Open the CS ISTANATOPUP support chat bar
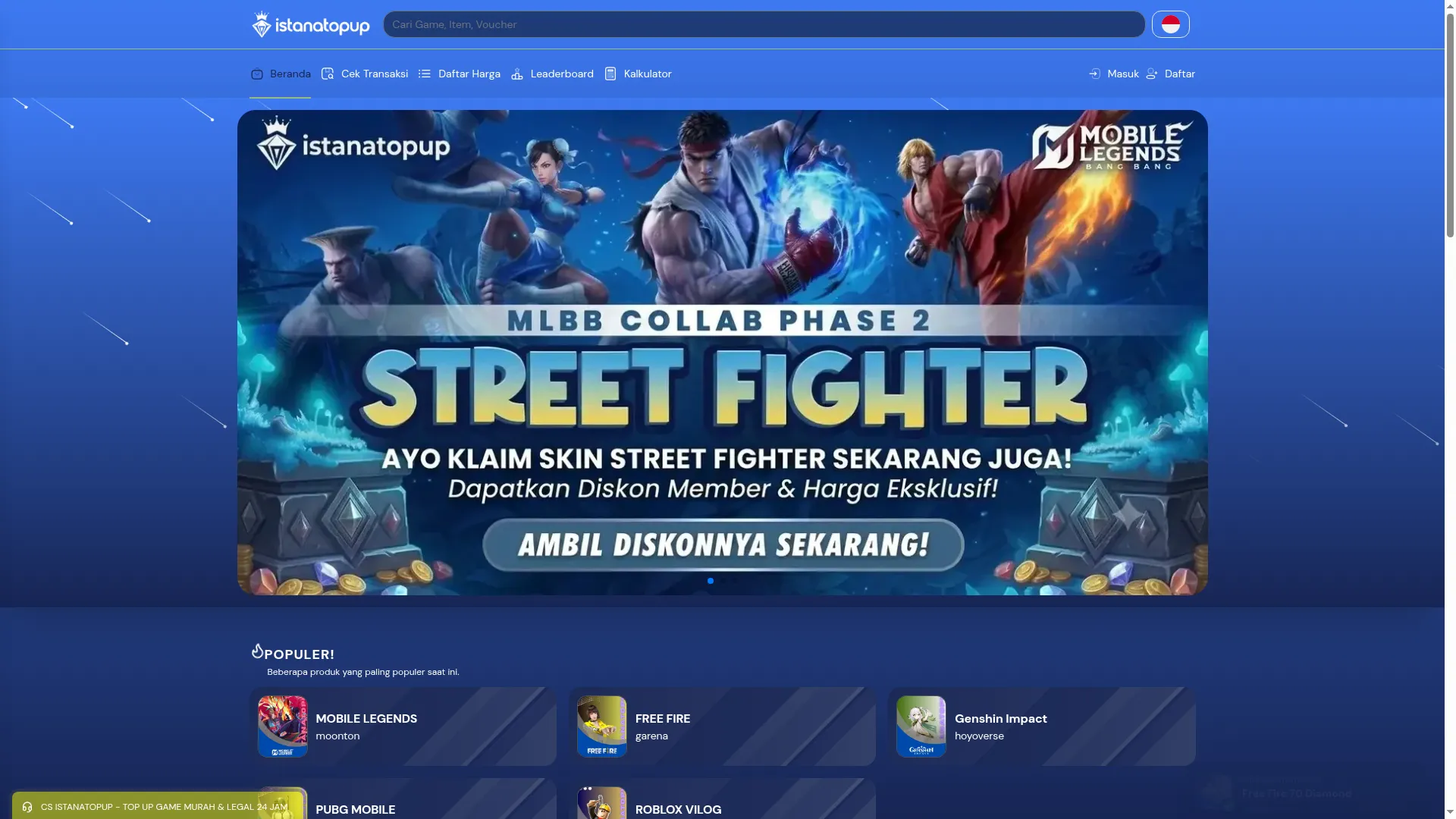The height and width of the screenshot is (819, 1456). click(158, 806)
